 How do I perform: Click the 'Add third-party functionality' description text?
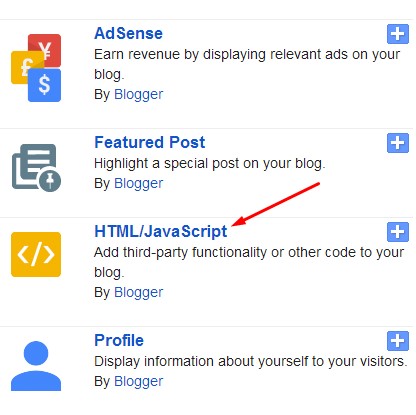[x=249, y=262]
